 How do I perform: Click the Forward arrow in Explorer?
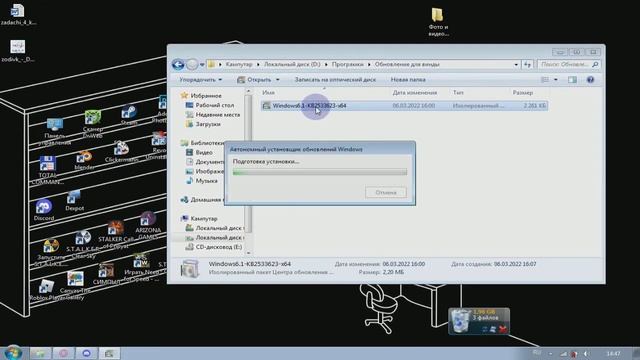click(x=192, y=64)
